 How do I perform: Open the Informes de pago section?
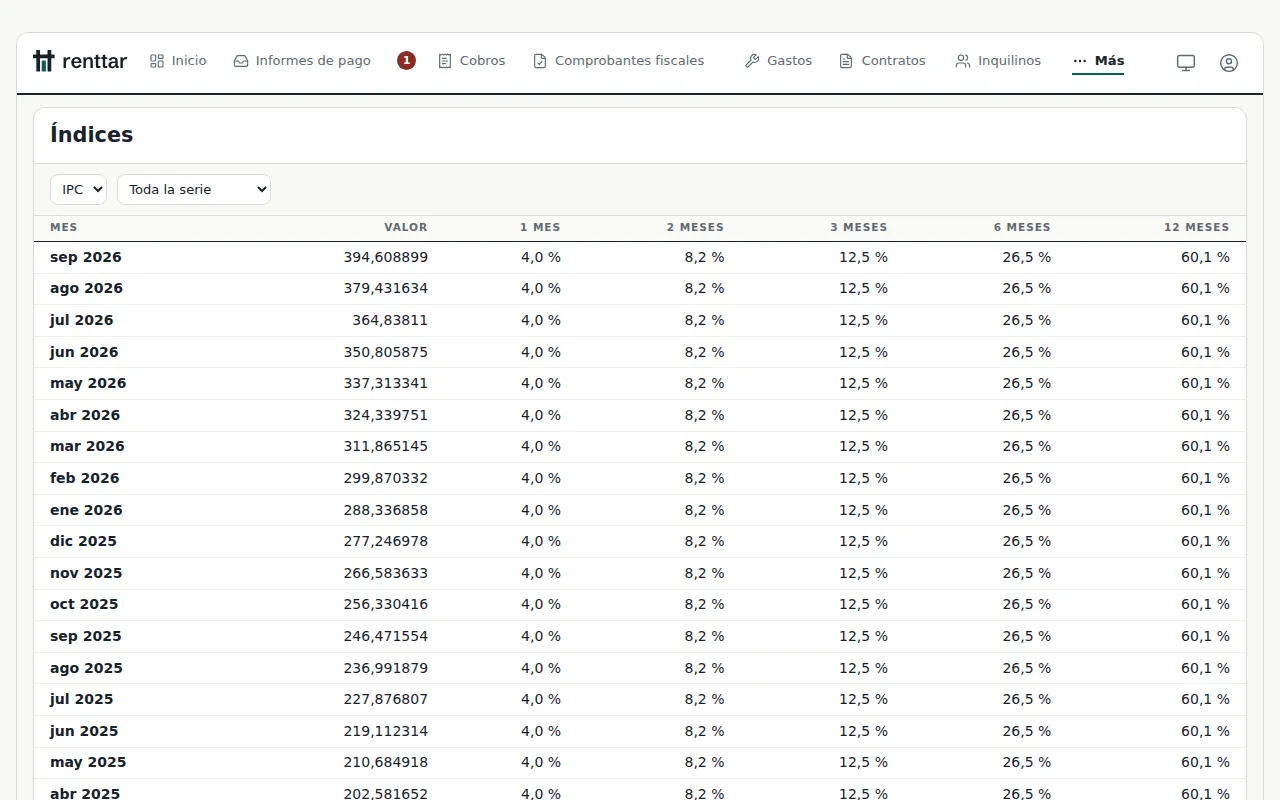pos(302,61)
